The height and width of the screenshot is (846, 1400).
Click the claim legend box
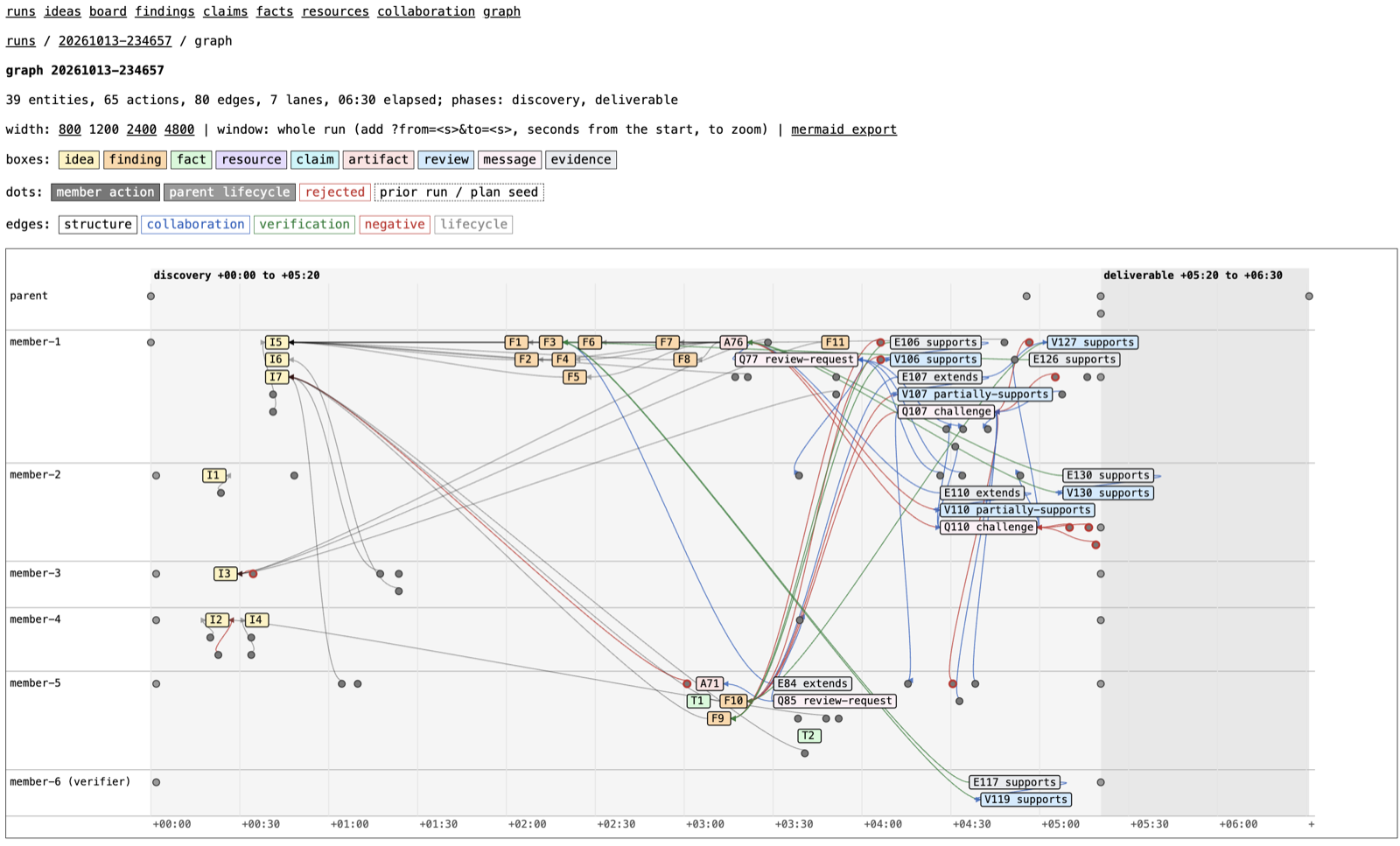[x=314, y=159]
